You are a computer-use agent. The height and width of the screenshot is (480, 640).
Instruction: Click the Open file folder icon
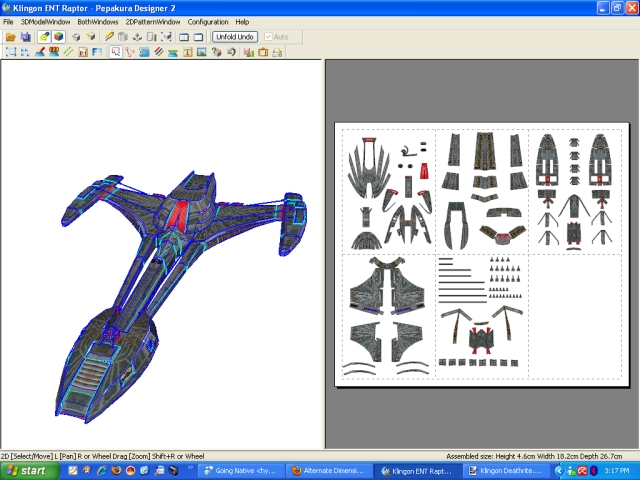coord(11,37)
